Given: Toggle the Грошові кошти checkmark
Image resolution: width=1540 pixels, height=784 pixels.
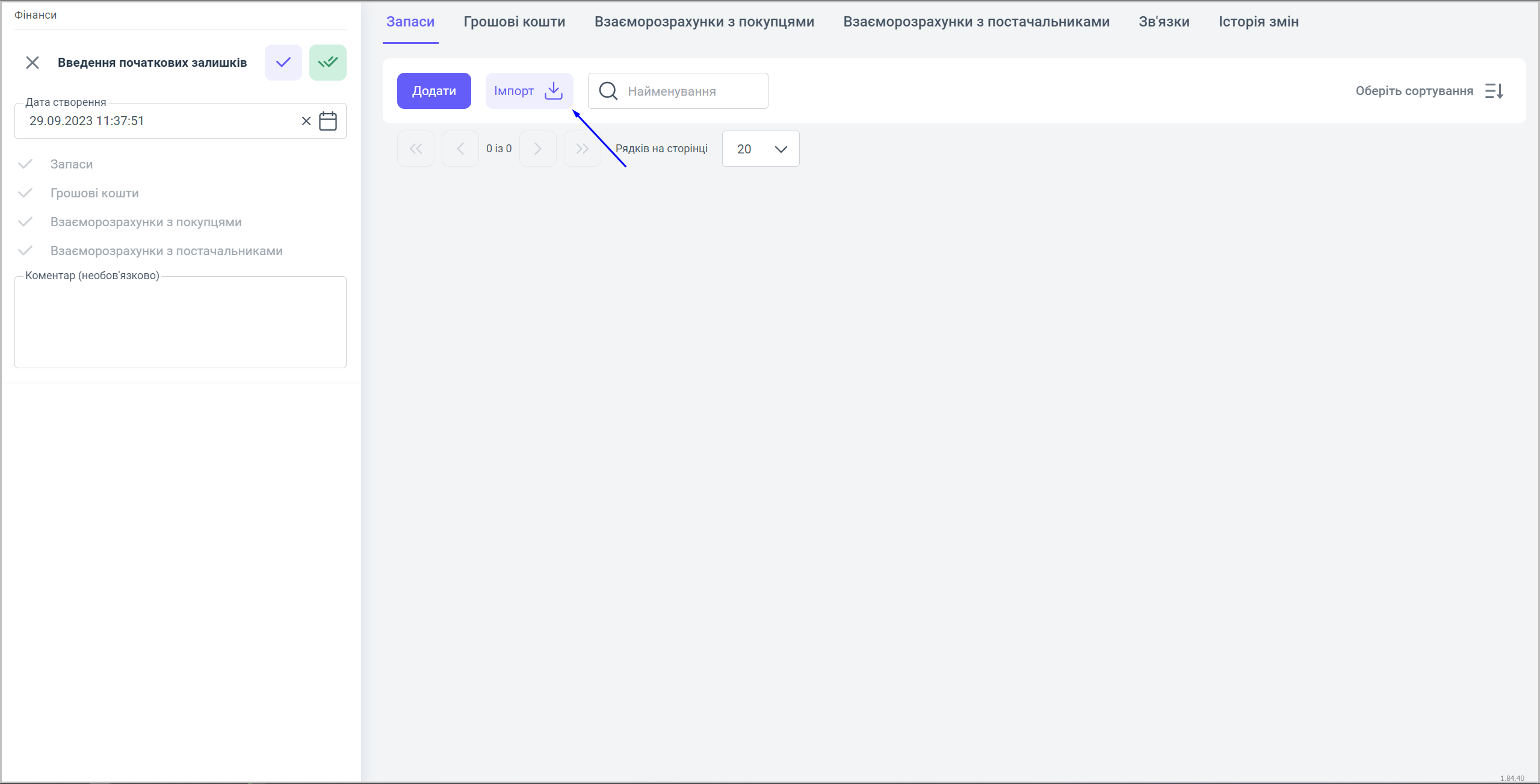Looking at the screenshot, I should click(25, 193).
